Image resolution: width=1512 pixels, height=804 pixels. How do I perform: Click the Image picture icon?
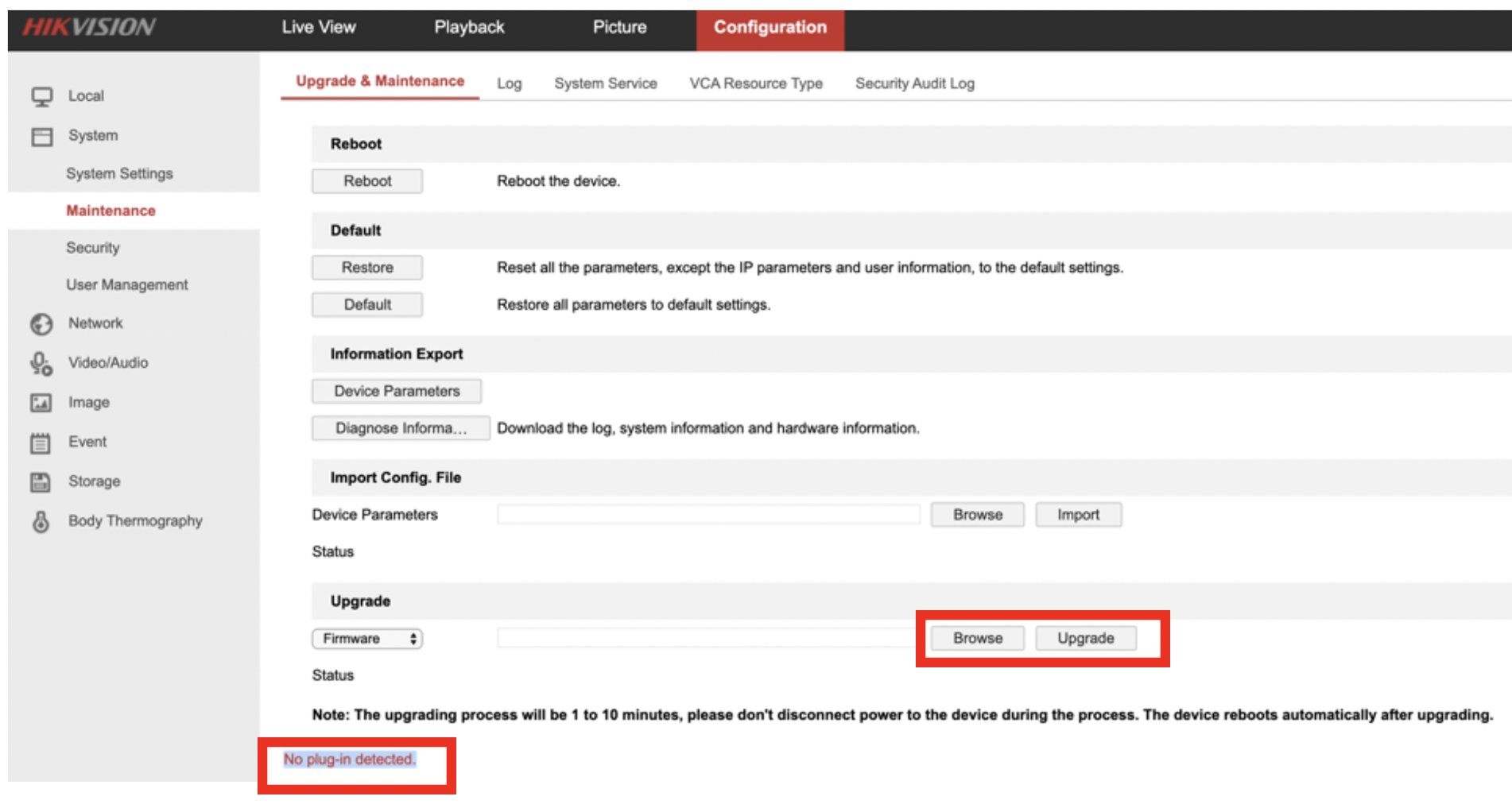pyautogui.click(x=41, y=403)
